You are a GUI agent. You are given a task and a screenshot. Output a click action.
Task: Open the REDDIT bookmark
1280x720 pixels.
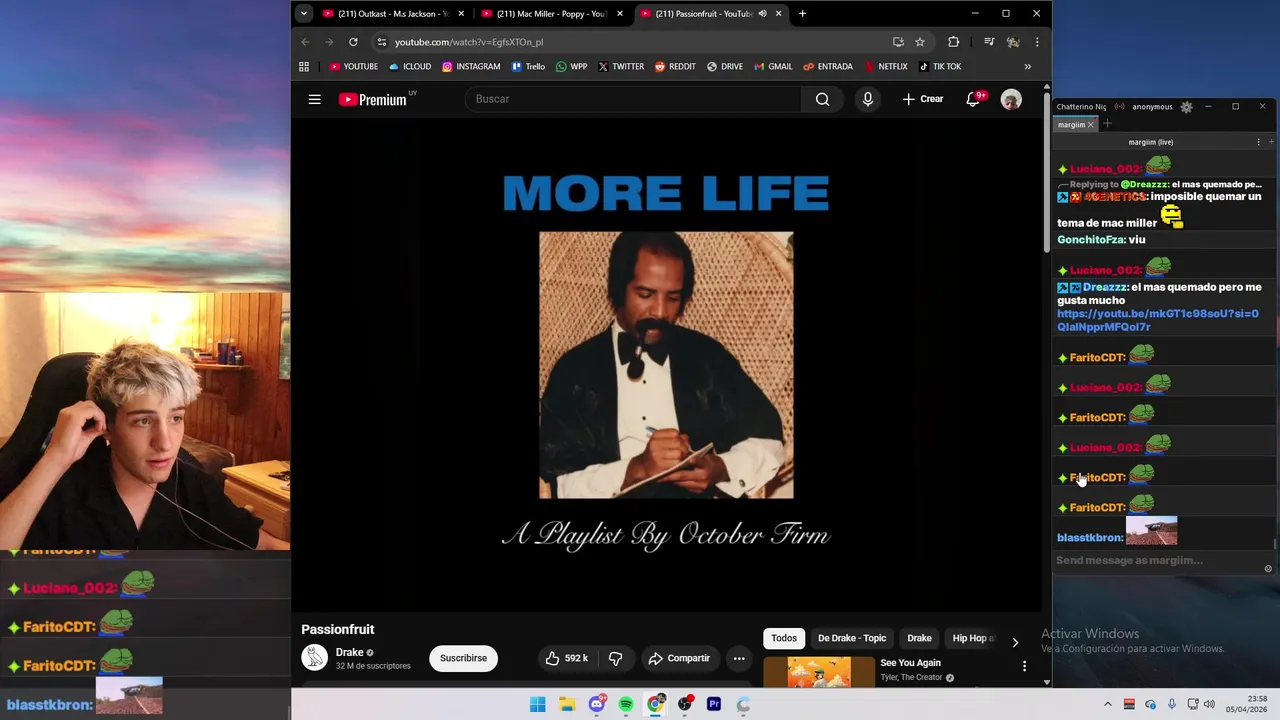675,67
